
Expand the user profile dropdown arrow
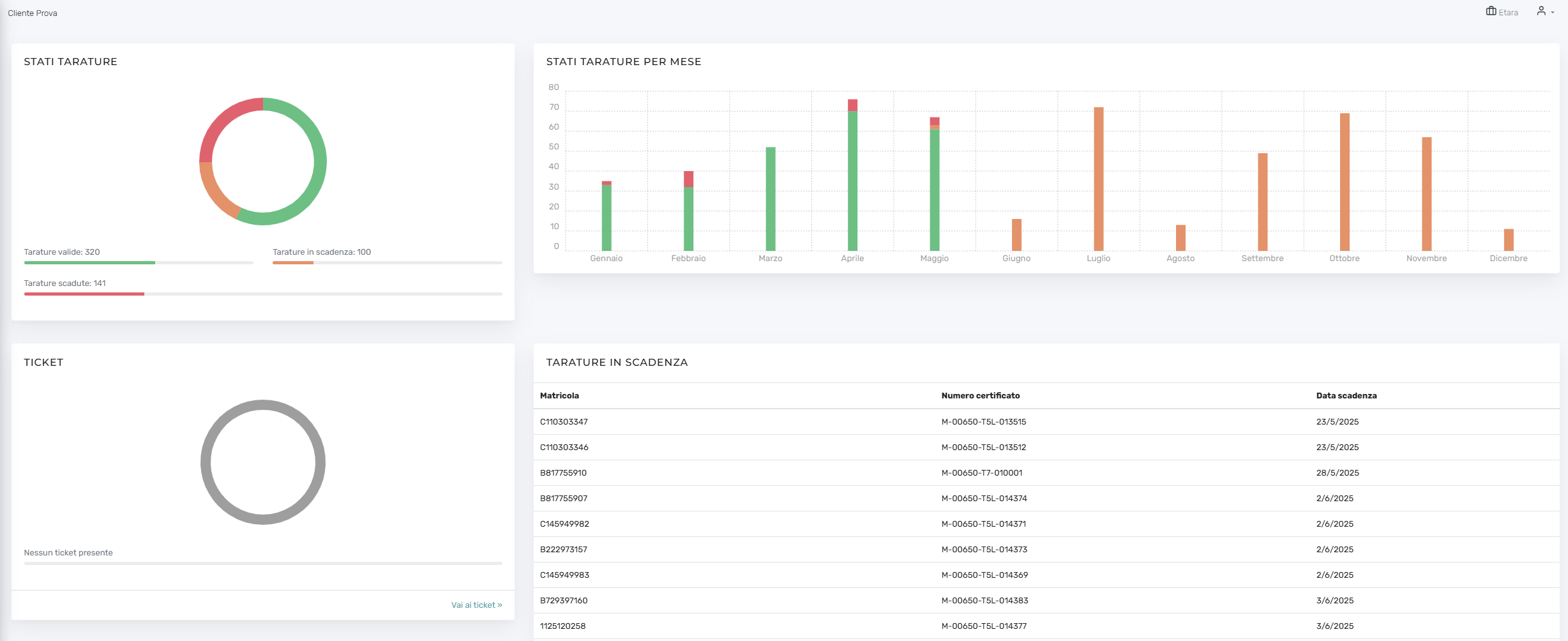(x=1553, y=13)
